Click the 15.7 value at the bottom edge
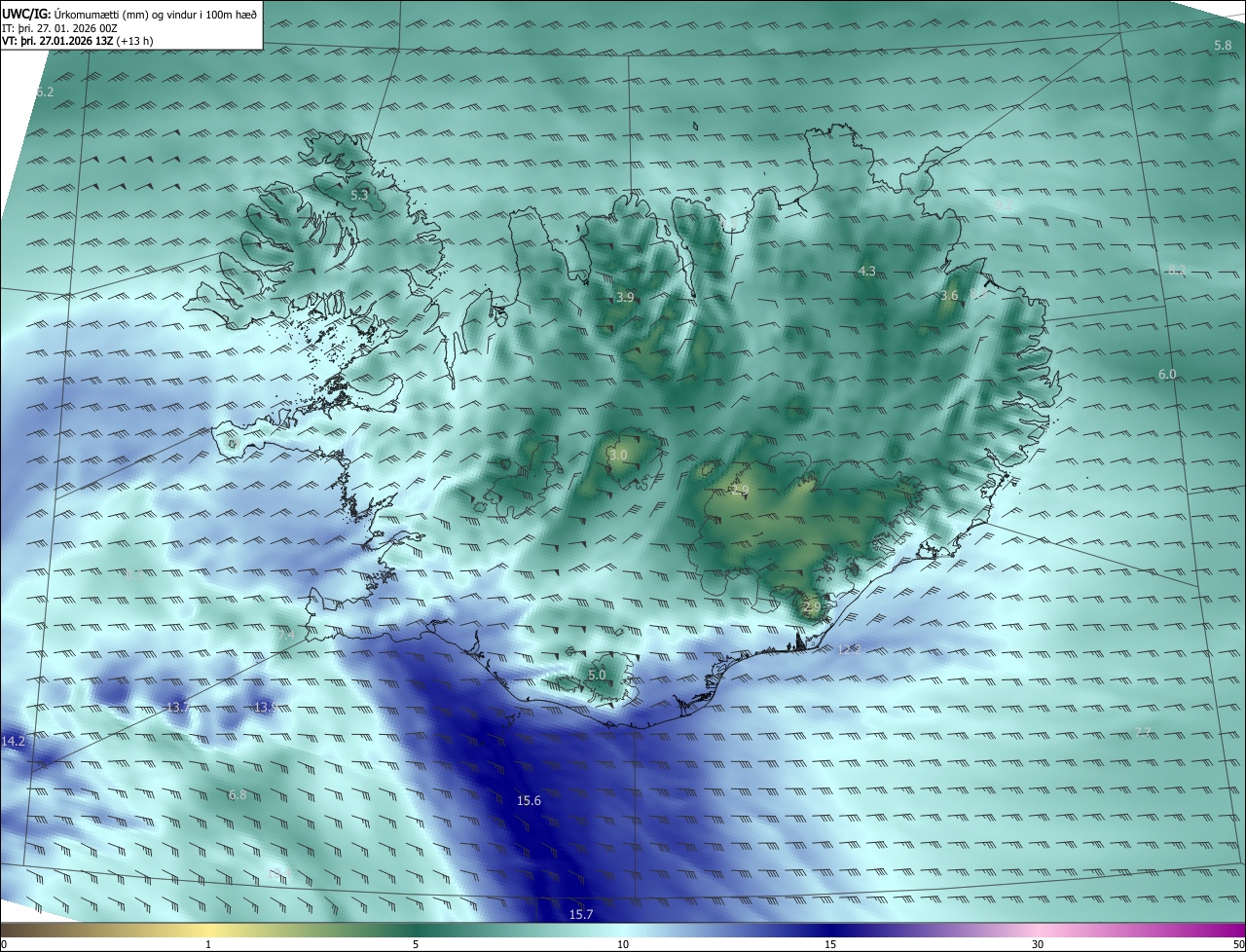The image size is (1246, 952). pyautogui.click(x=581, y=914)
